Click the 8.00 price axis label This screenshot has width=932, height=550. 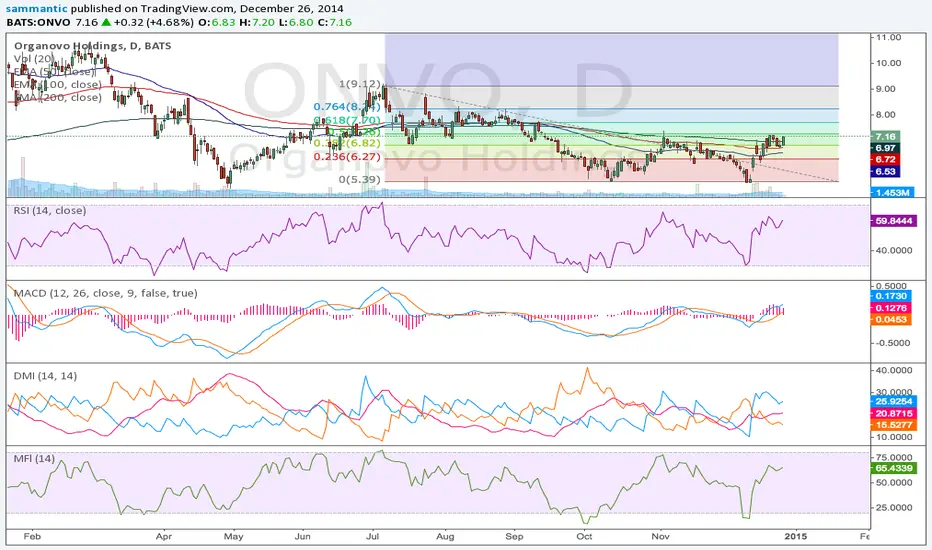885,115
